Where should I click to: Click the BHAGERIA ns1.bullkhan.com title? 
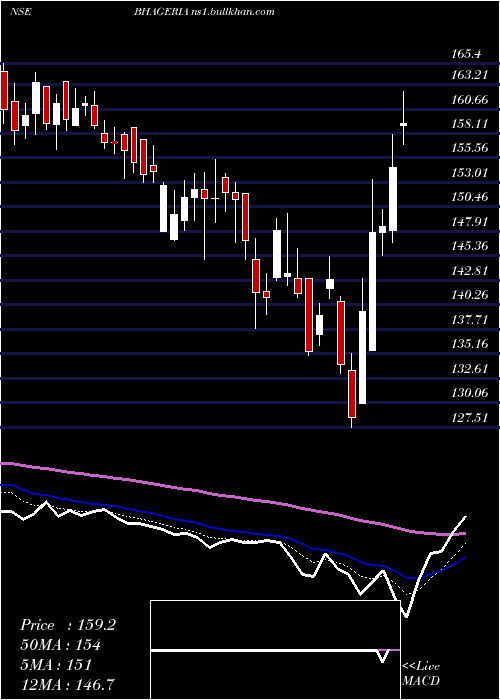(204, 12)
